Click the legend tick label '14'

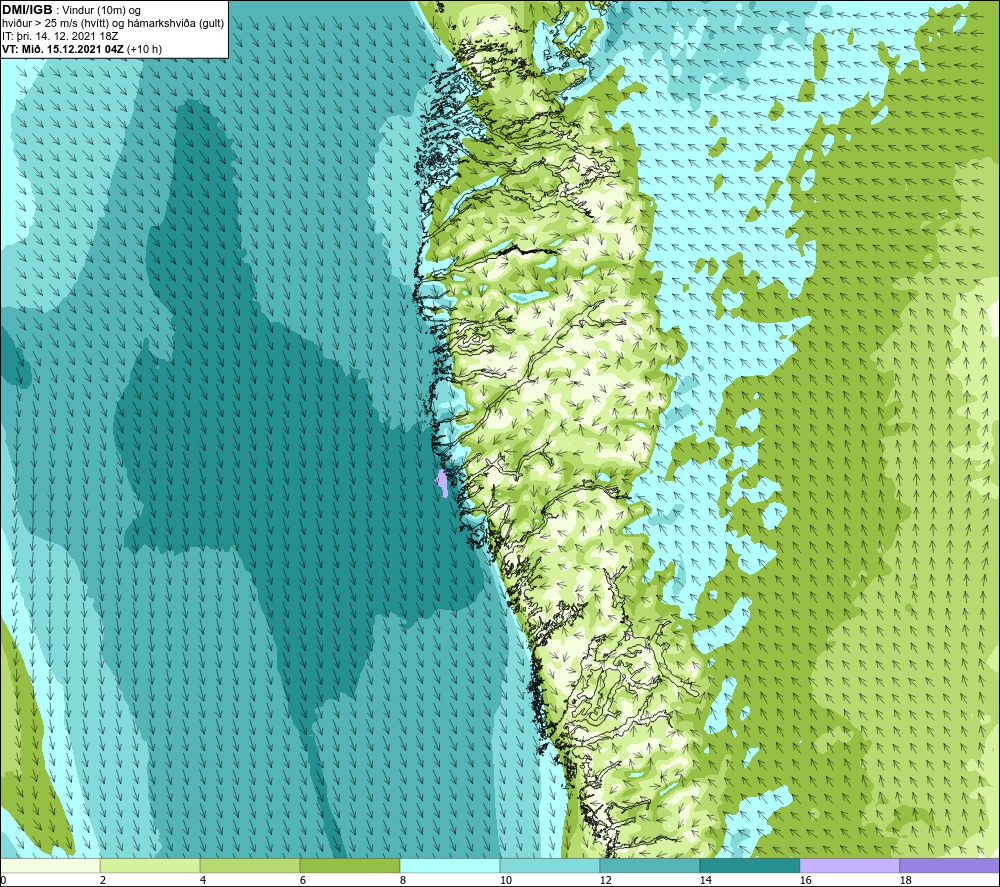(x=705, y=880)
